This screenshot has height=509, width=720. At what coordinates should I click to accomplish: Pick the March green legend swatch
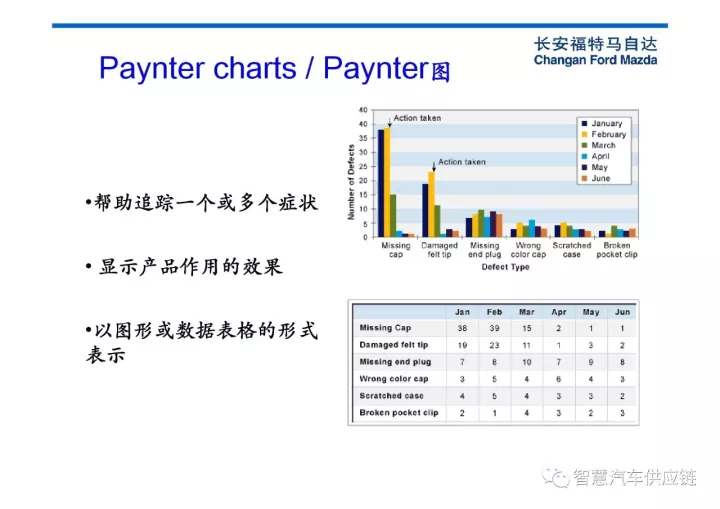point(584,146)
